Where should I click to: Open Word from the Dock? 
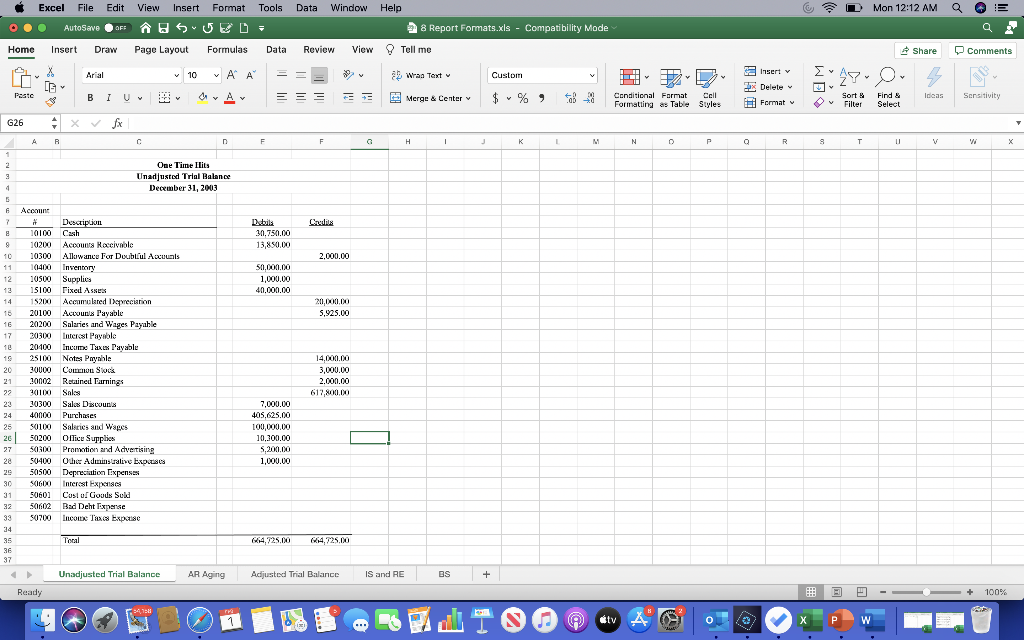(871, 620)
